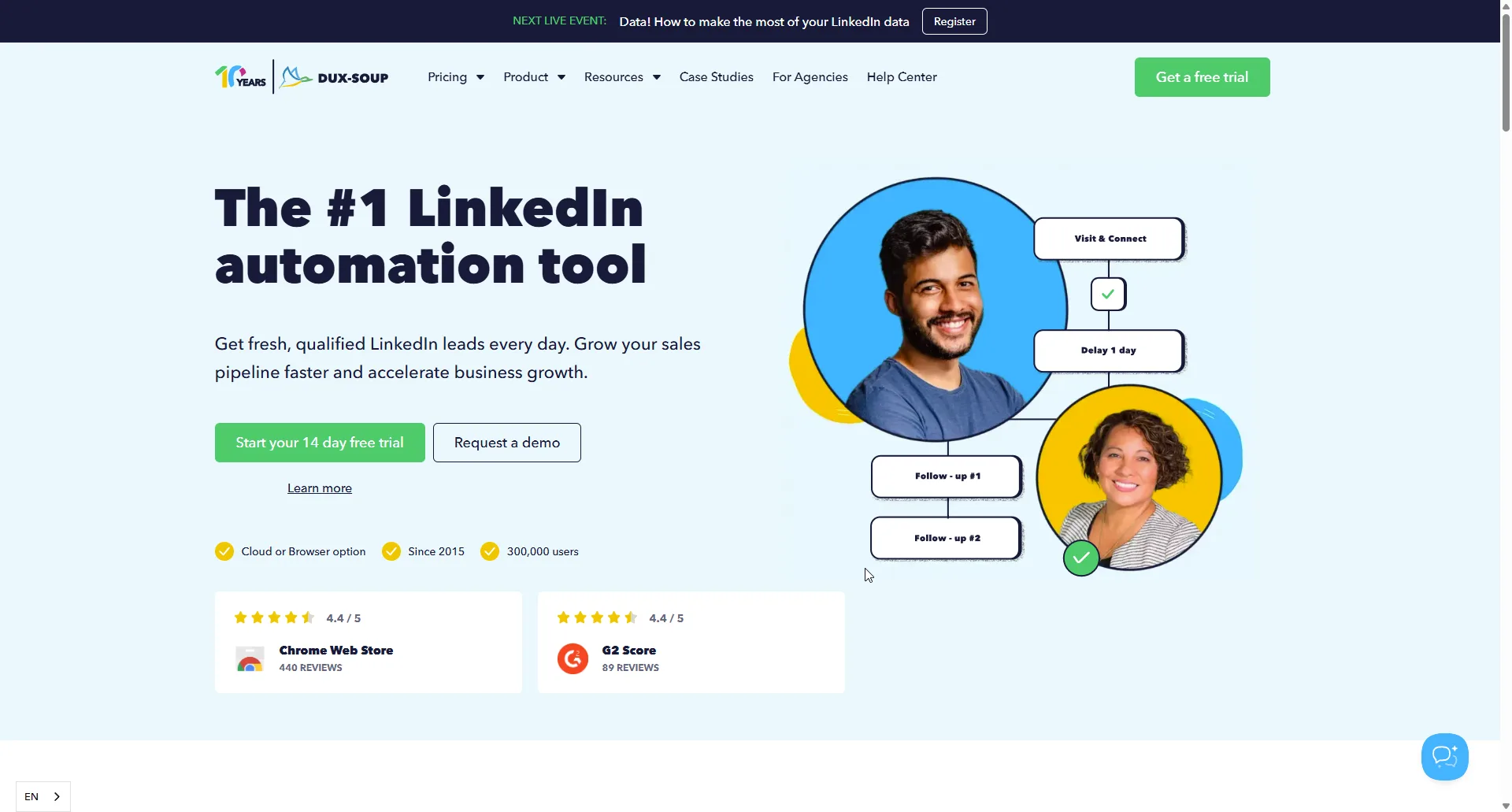This screenshot has width=1512, height=812.
Task: Click the 10 Years anniversary badge
Action: click(240, 76)
